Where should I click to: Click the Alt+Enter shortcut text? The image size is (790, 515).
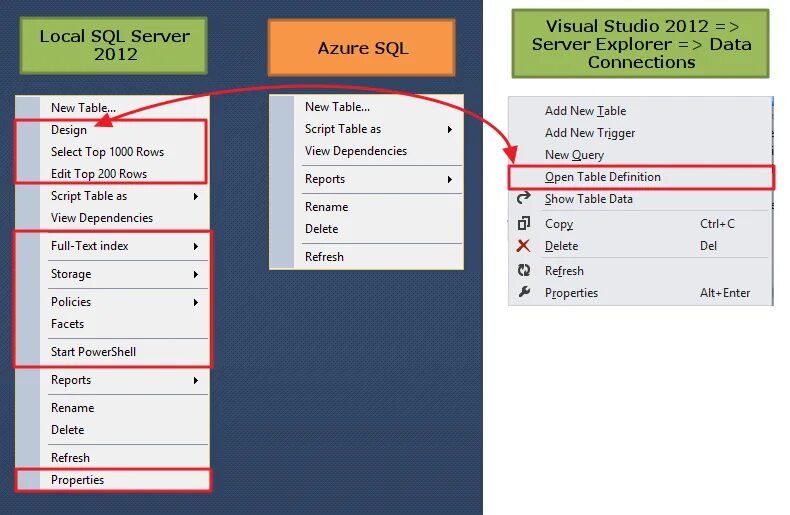coord(725,293)
